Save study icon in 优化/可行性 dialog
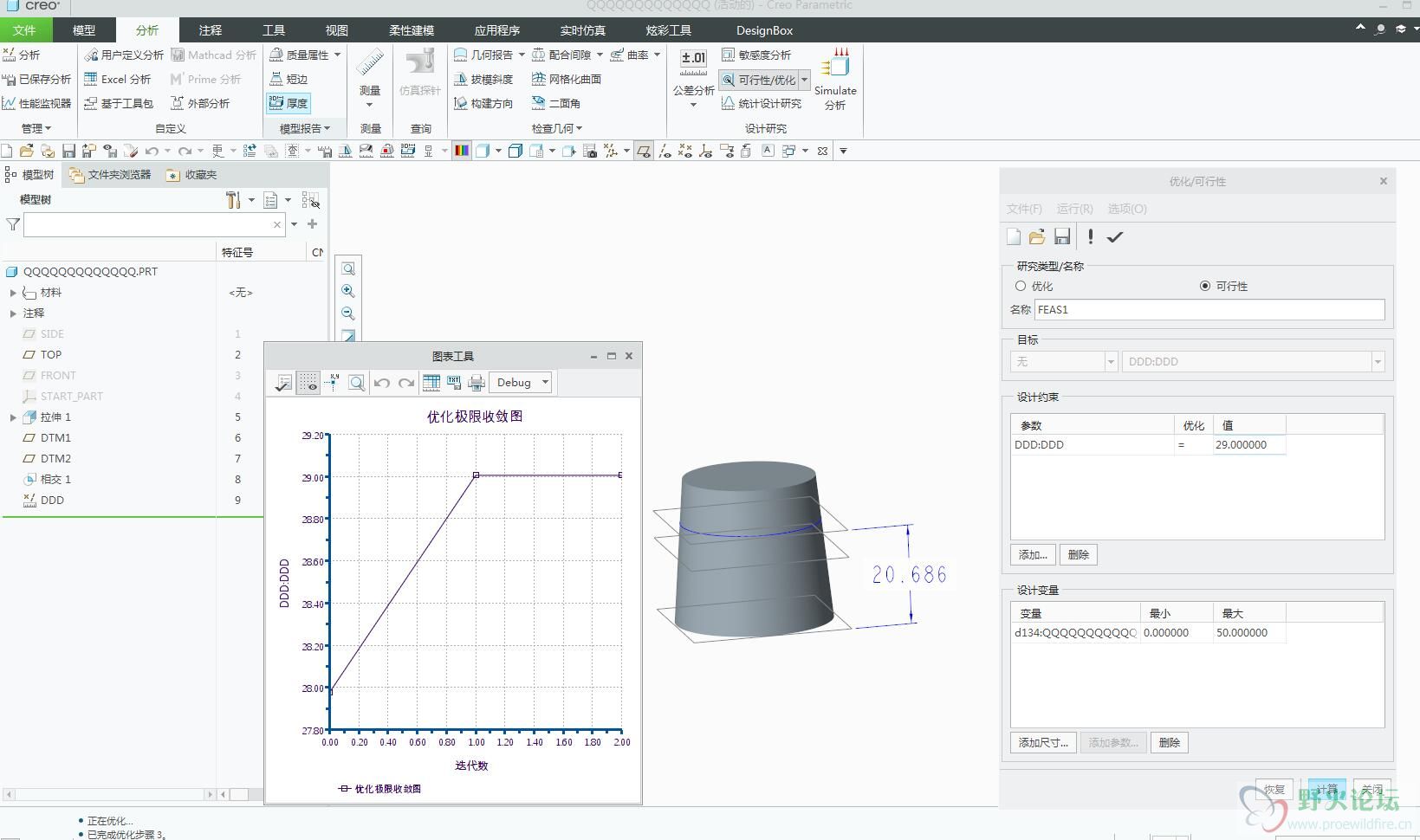This screenshot has width=1420, height=840. point(1062,237)
